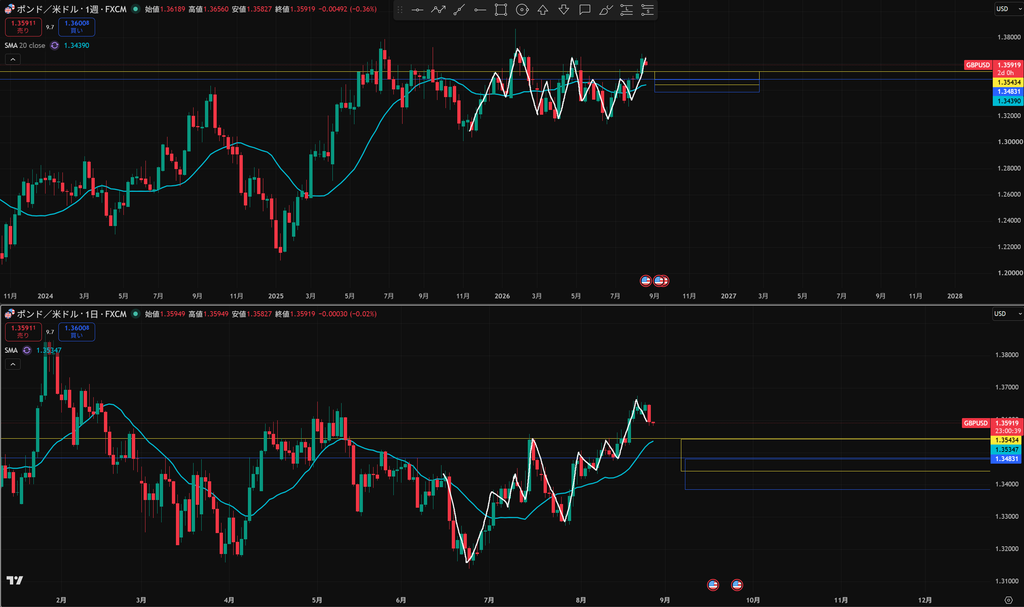Click the buy button 1.36008 on daily chart
This screenshot has height=607, width=1024.
[x=76, y=332]
